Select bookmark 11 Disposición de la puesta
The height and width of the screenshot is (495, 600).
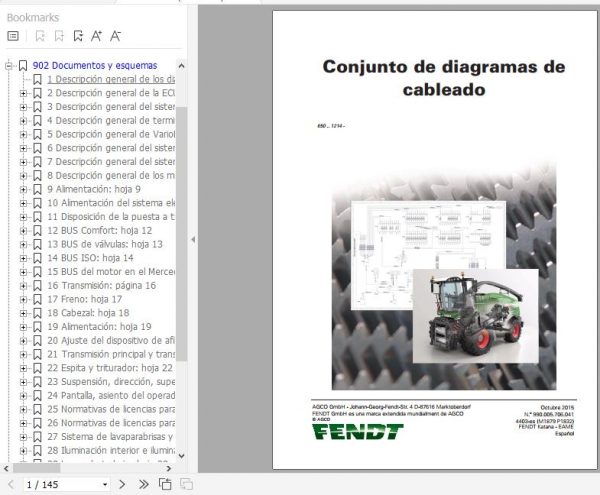pyautogui.click(x=111, y=217)
